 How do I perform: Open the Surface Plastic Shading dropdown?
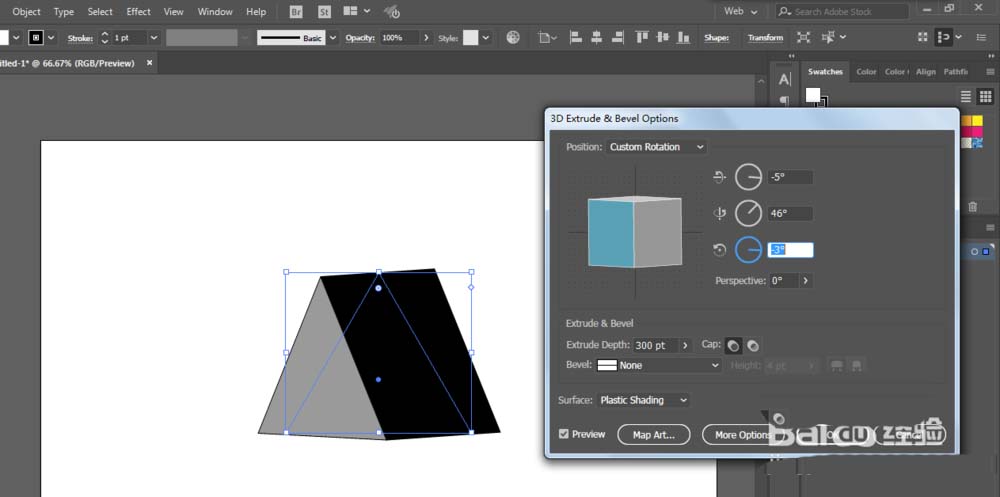(x=643, y=400)
